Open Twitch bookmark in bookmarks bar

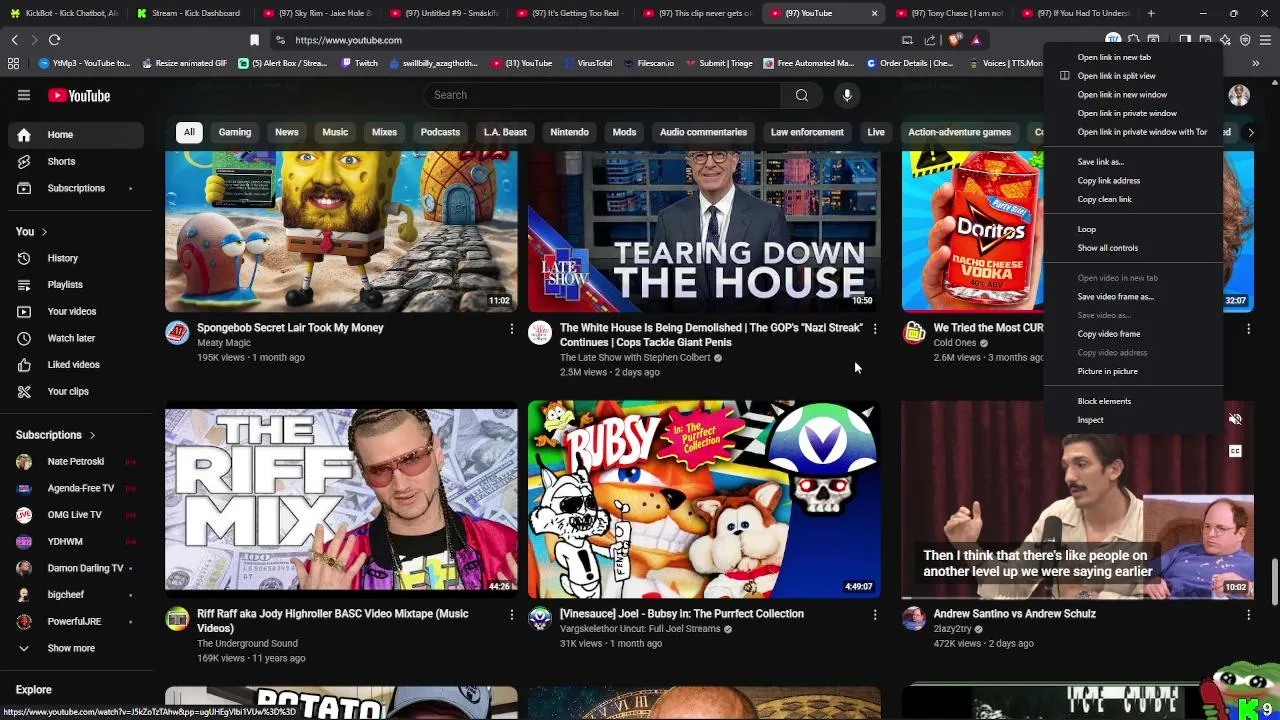point(359,63)
